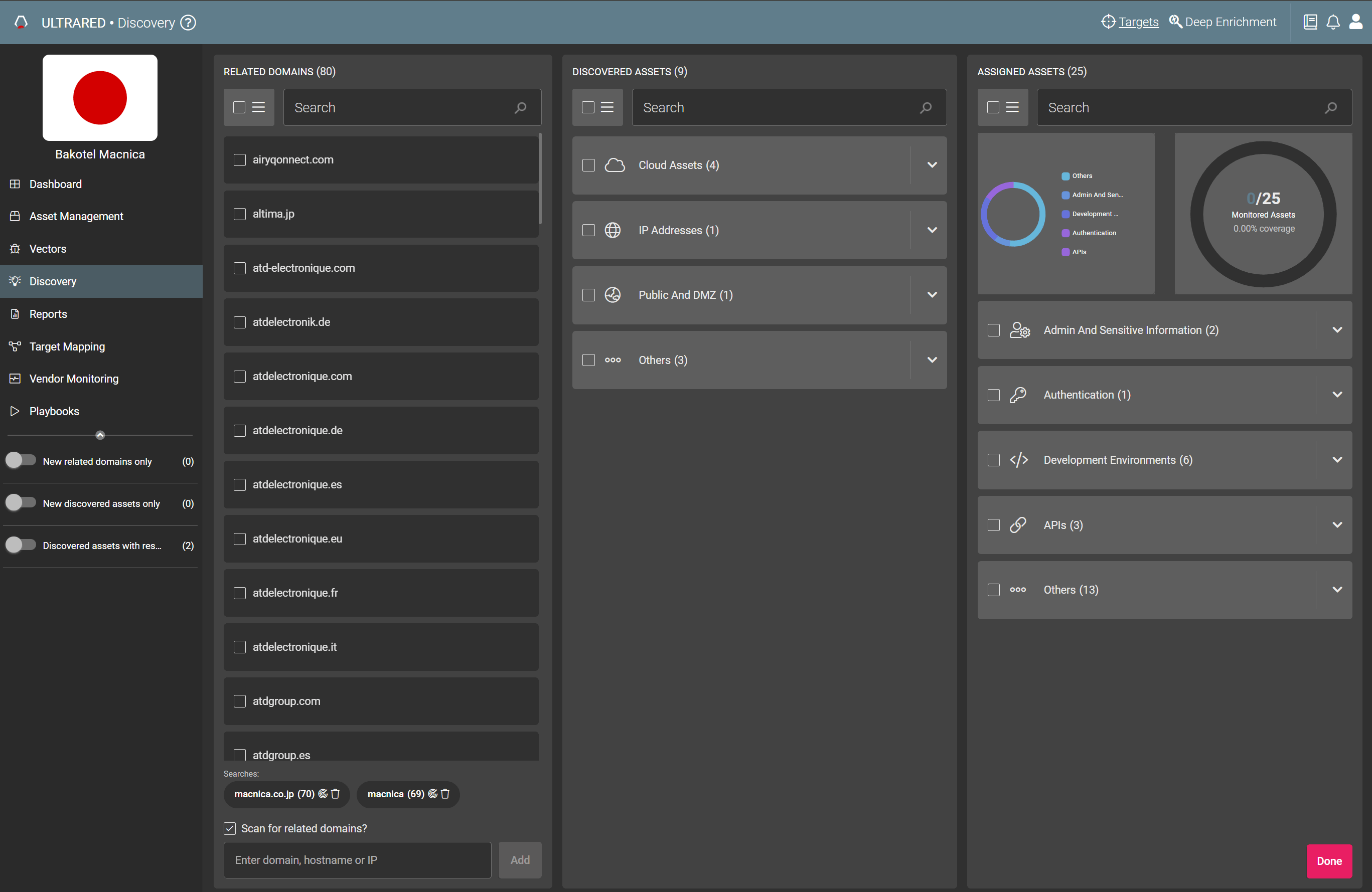Click the Targets crosshair icon
The image size is (1372, 892).
click(x=1108, y=22)
